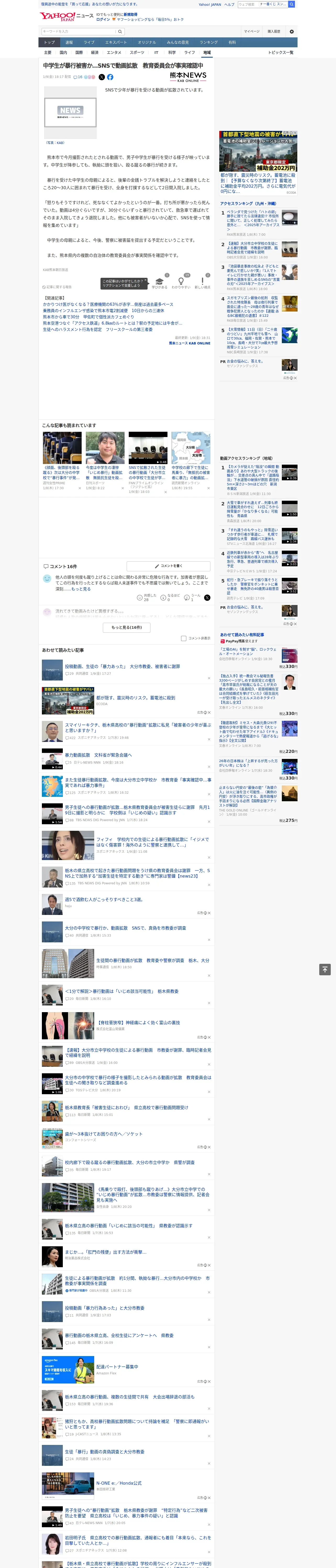The height and width of the screenshot is (1568, 336).
Task: Click the ログイン link in header
Action: pyautogui.click(x=103, y=20)
